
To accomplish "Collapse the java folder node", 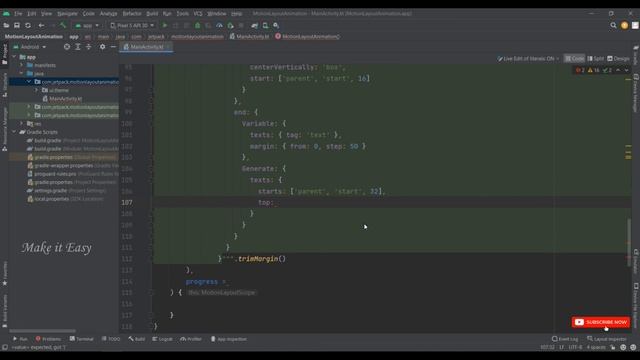I will coord(22,73).
